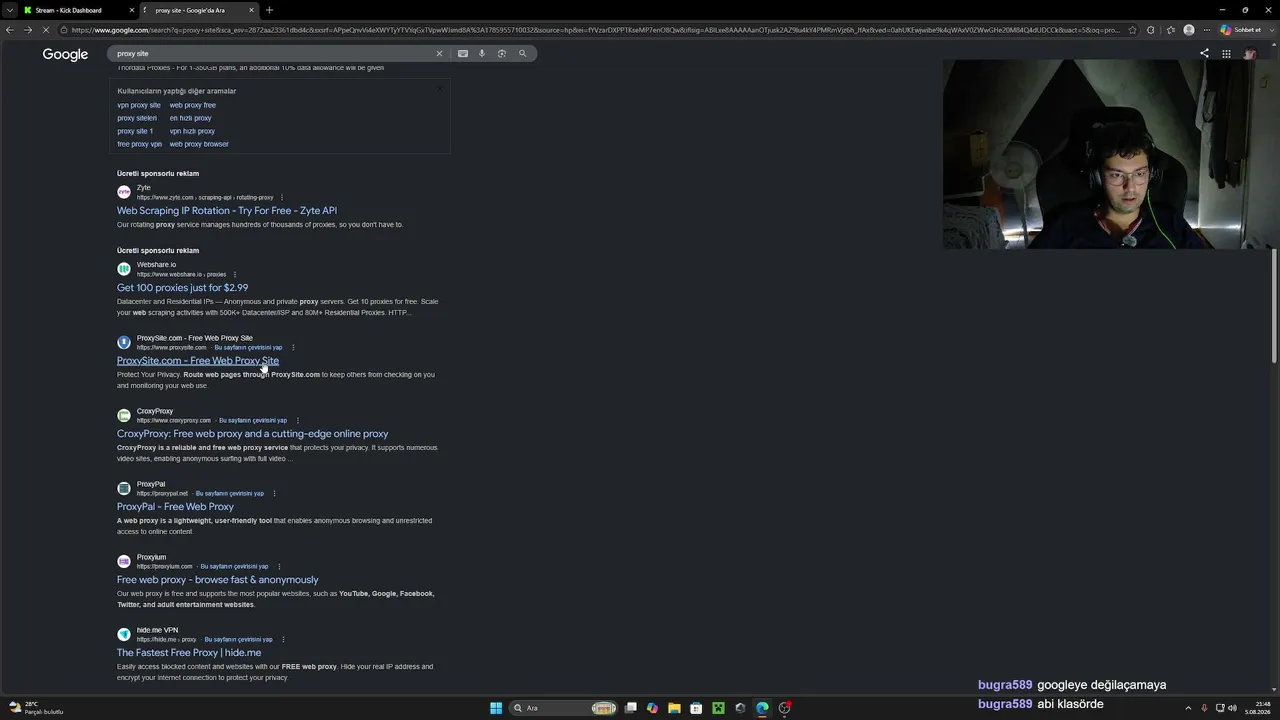Translate the CroxyProxy result page
Screen dimensions: 1280x720
253,420
